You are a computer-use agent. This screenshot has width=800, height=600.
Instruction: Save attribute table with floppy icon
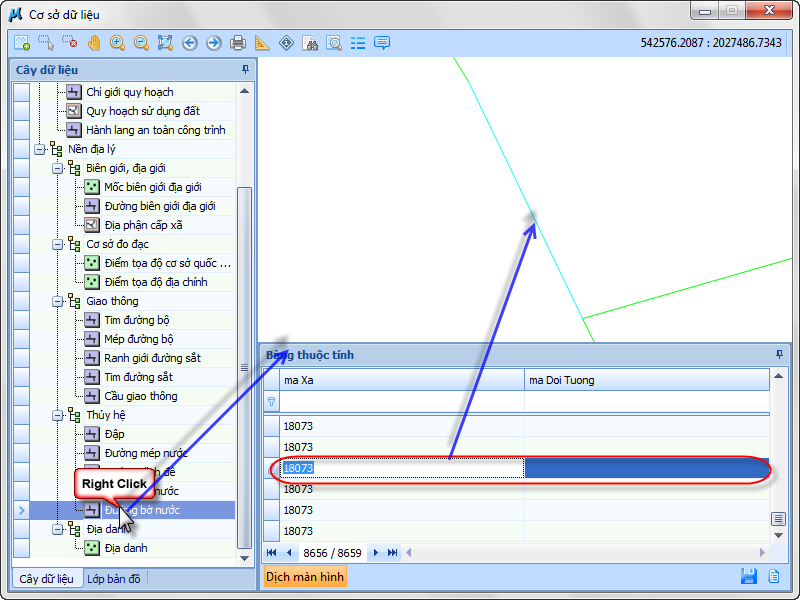[748, 576]
